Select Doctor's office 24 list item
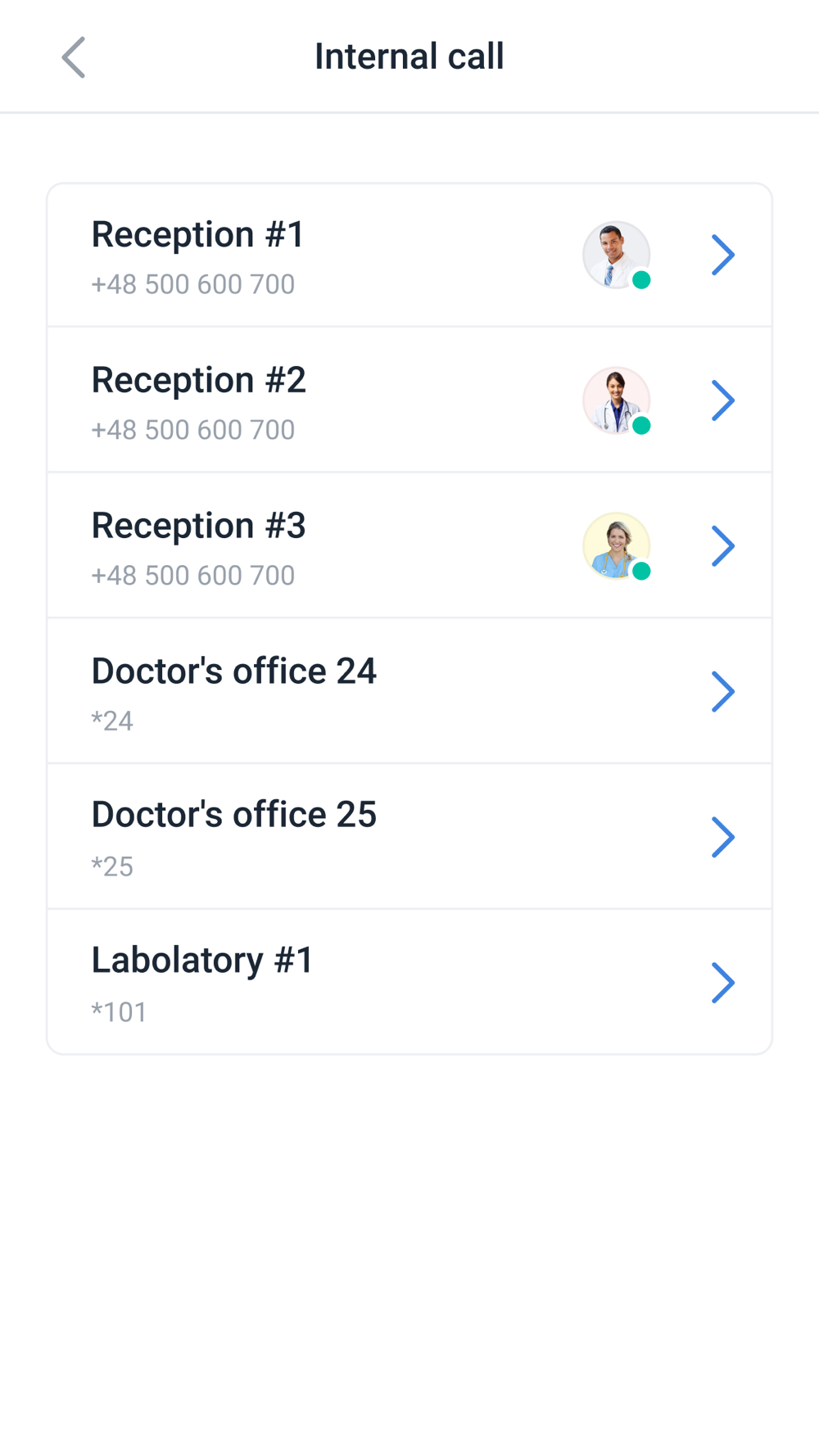The height and width of the screenshot is (1456, 819). coord(409,691)
